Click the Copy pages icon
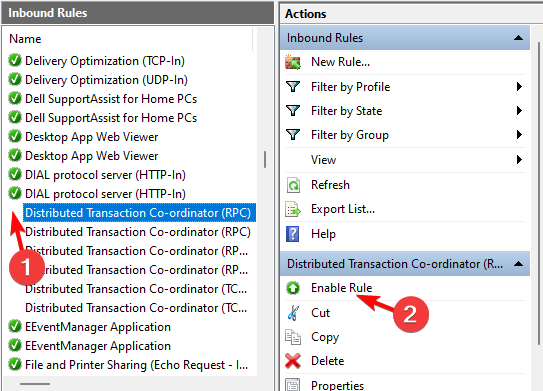The height and width of the screenshot is (391, 543). point(293,337)
